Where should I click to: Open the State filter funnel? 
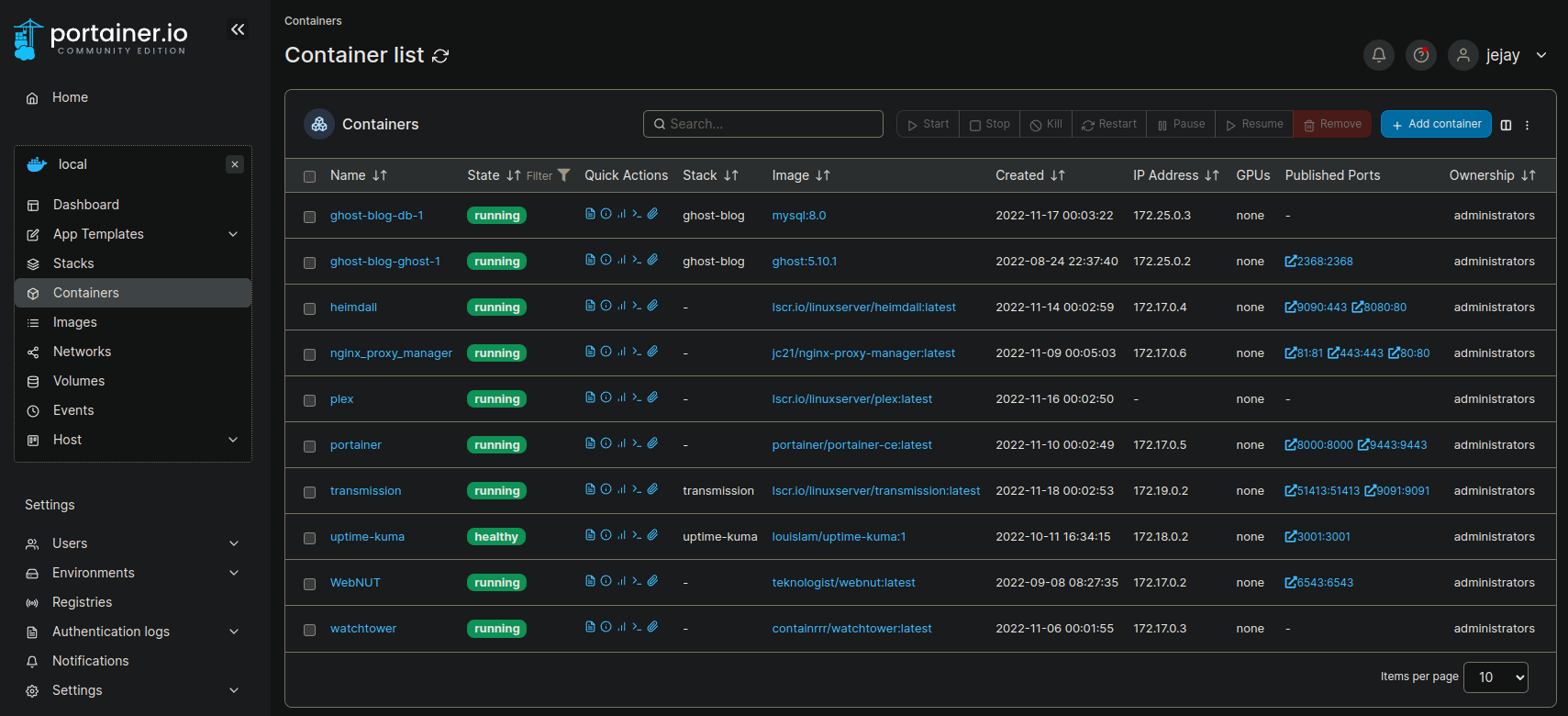point(563,175)
